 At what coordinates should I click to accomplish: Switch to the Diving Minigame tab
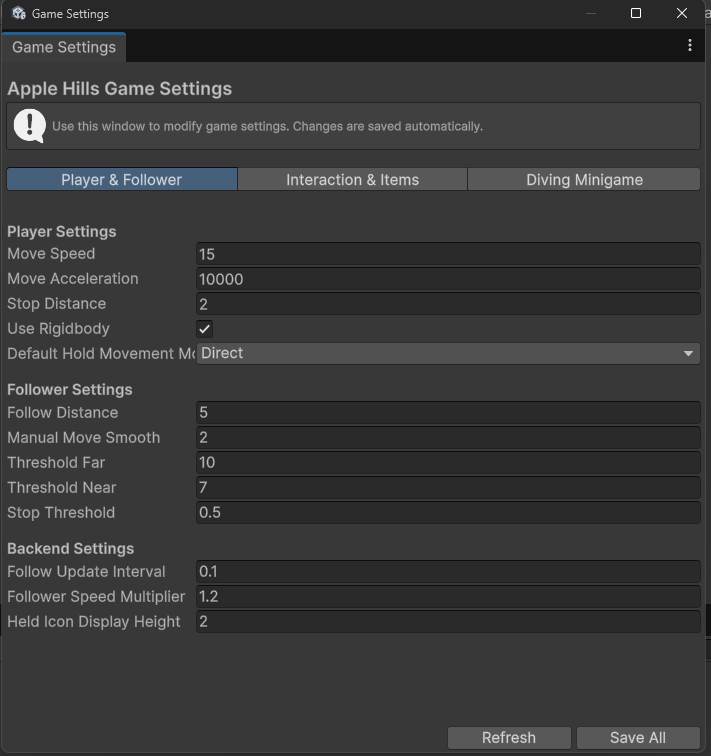pyautogui.click(x=584, y=180)
